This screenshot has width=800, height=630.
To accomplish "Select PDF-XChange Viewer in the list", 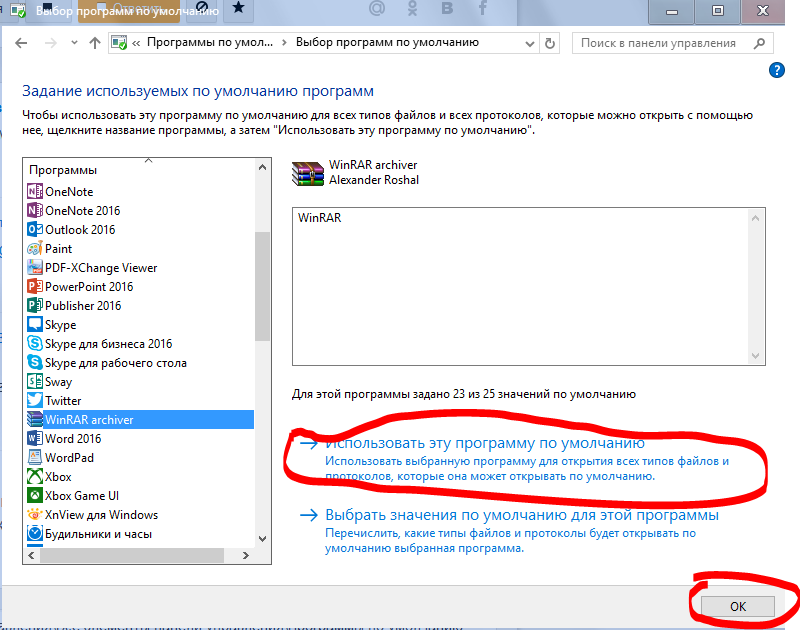I will tap(101, 268).
